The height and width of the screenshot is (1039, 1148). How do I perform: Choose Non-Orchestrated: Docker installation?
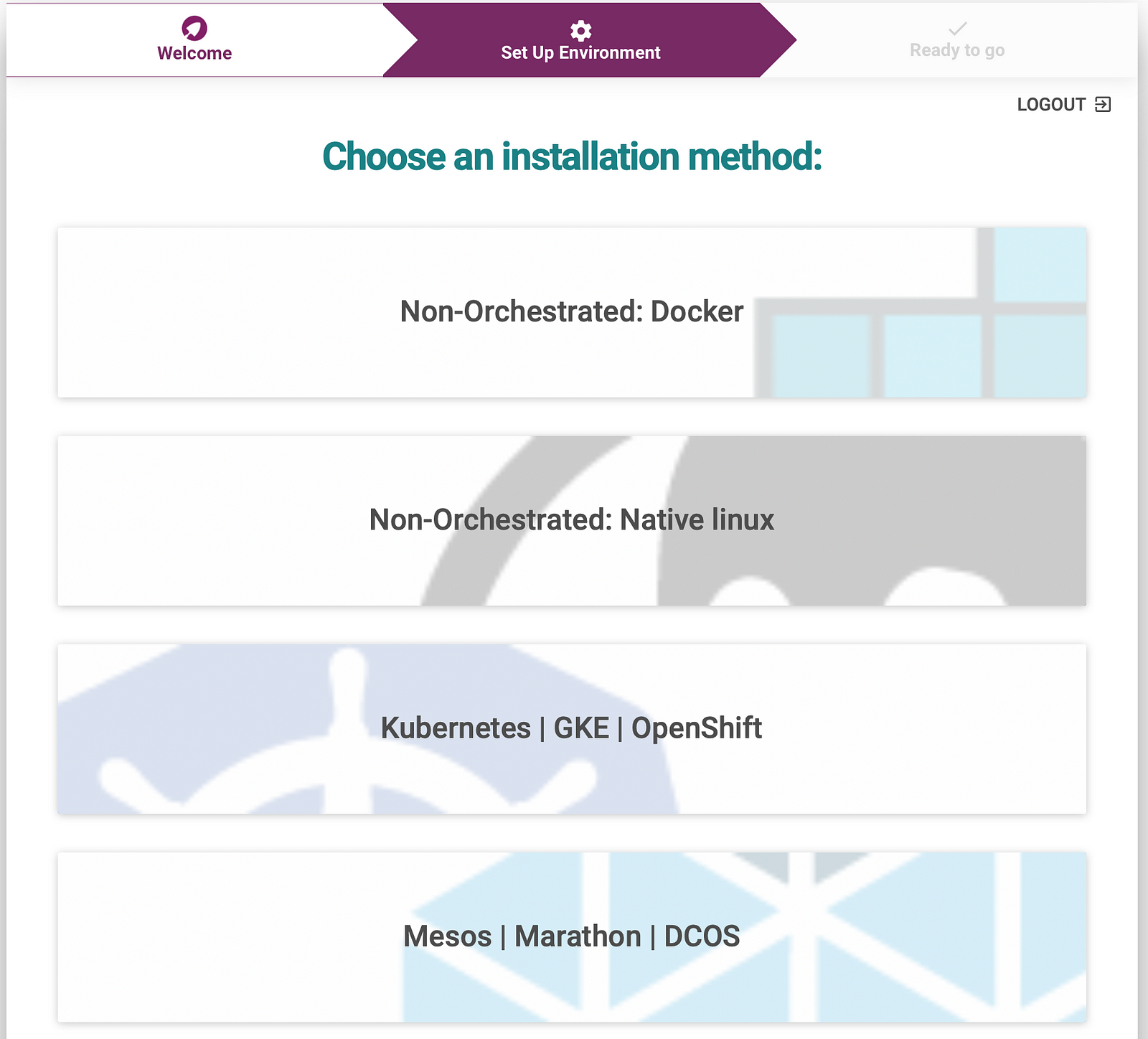[572, 312]
